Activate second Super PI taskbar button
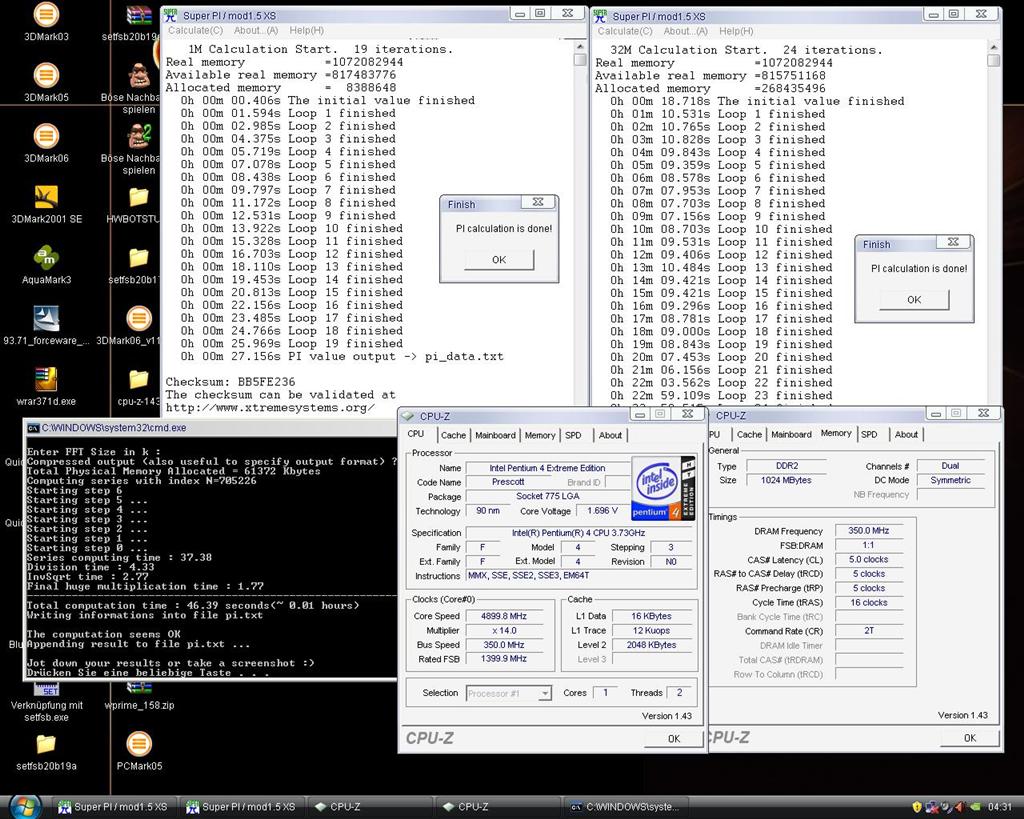The height and width of the screenshot is (819, 1024). 241,807
